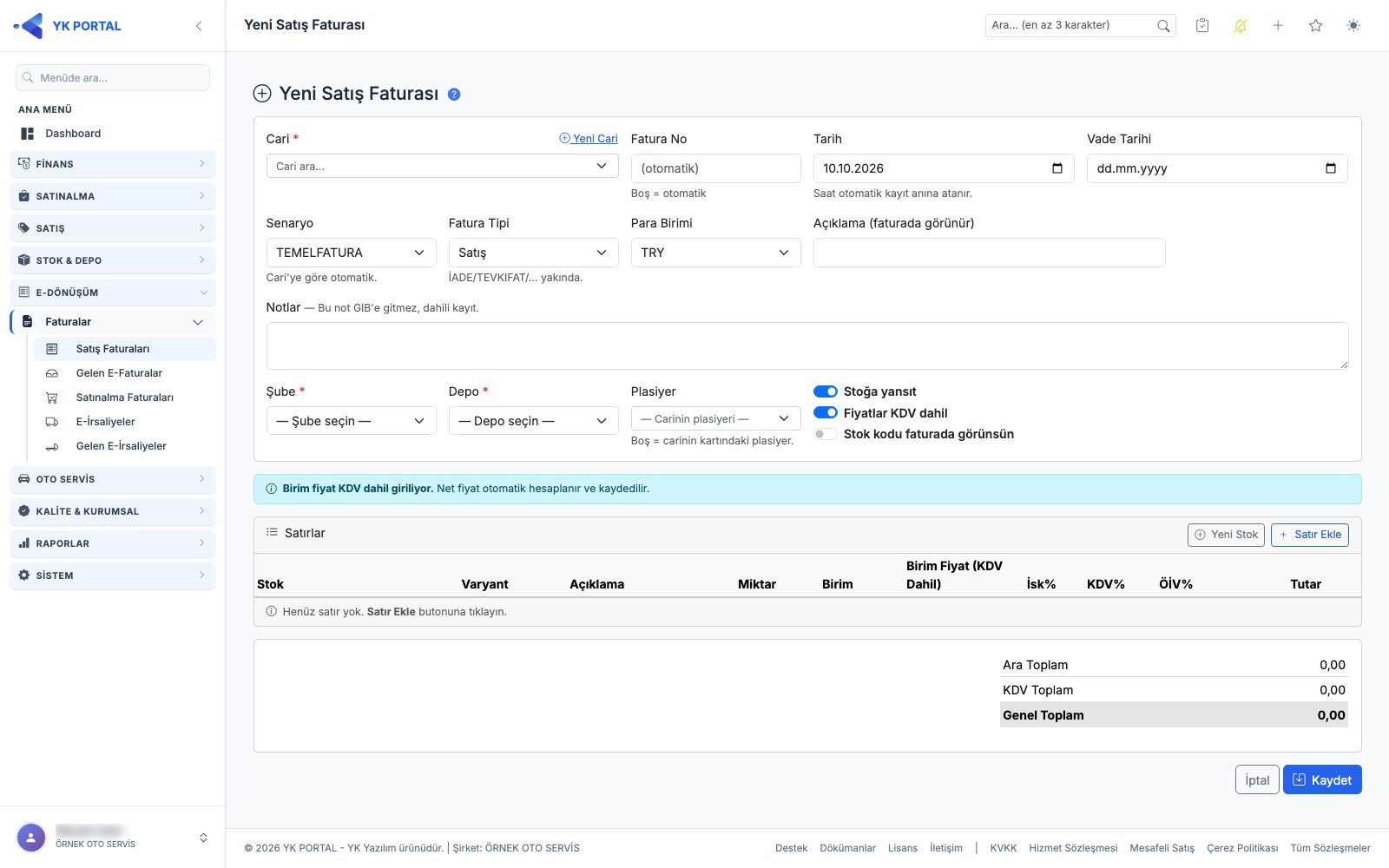
Task: Open Satınalma Faturaları in sidebar
Action: click(x=124, y=398)
